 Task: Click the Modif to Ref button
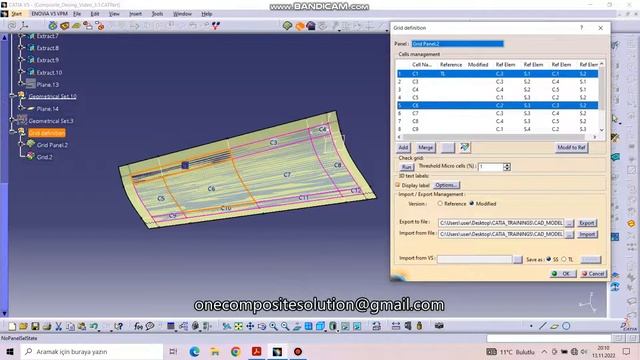[571, 147]
